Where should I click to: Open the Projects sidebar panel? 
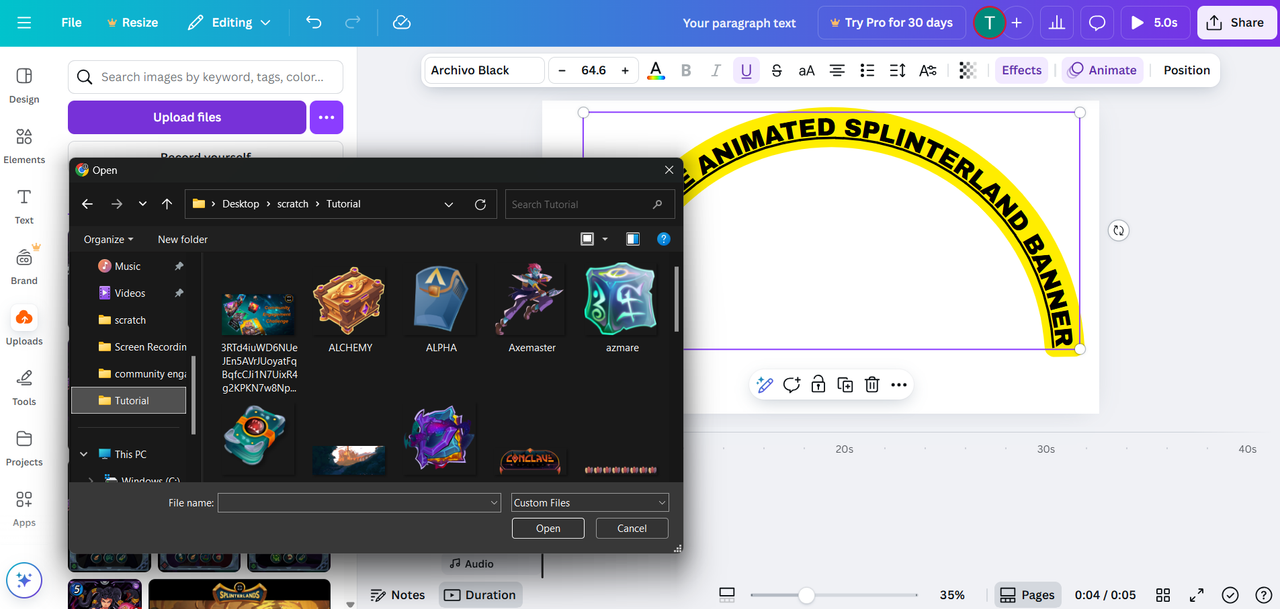24,447
